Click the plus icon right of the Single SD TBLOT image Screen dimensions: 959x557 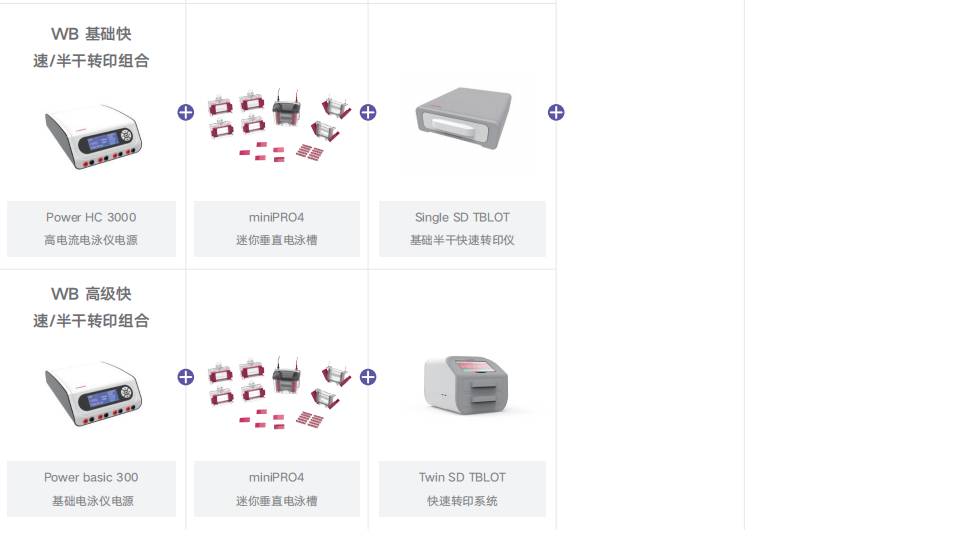[x=556, y=112]
